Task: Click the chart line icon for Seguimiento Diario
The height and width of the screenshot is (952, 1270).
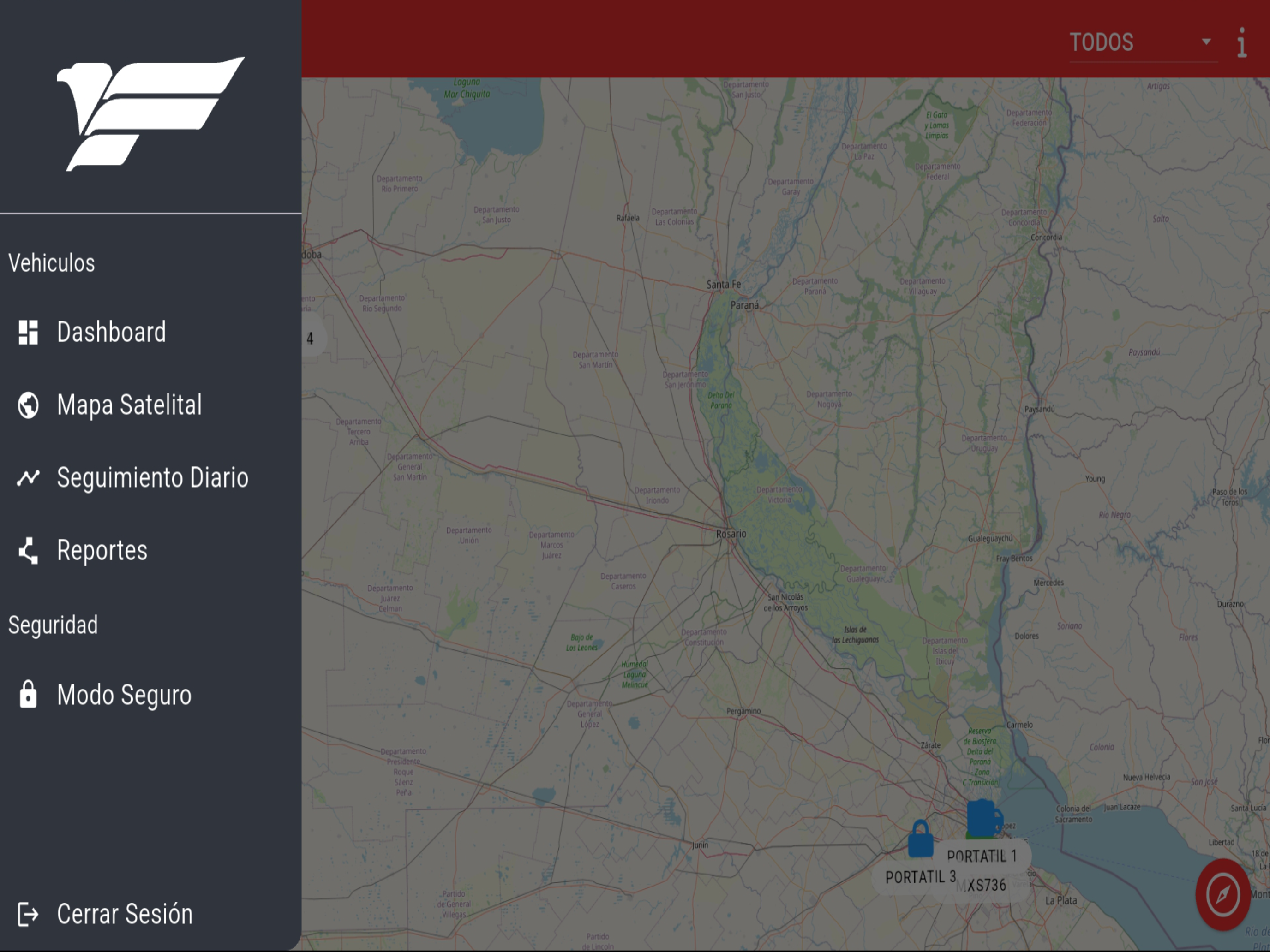Action: [28, 477]
